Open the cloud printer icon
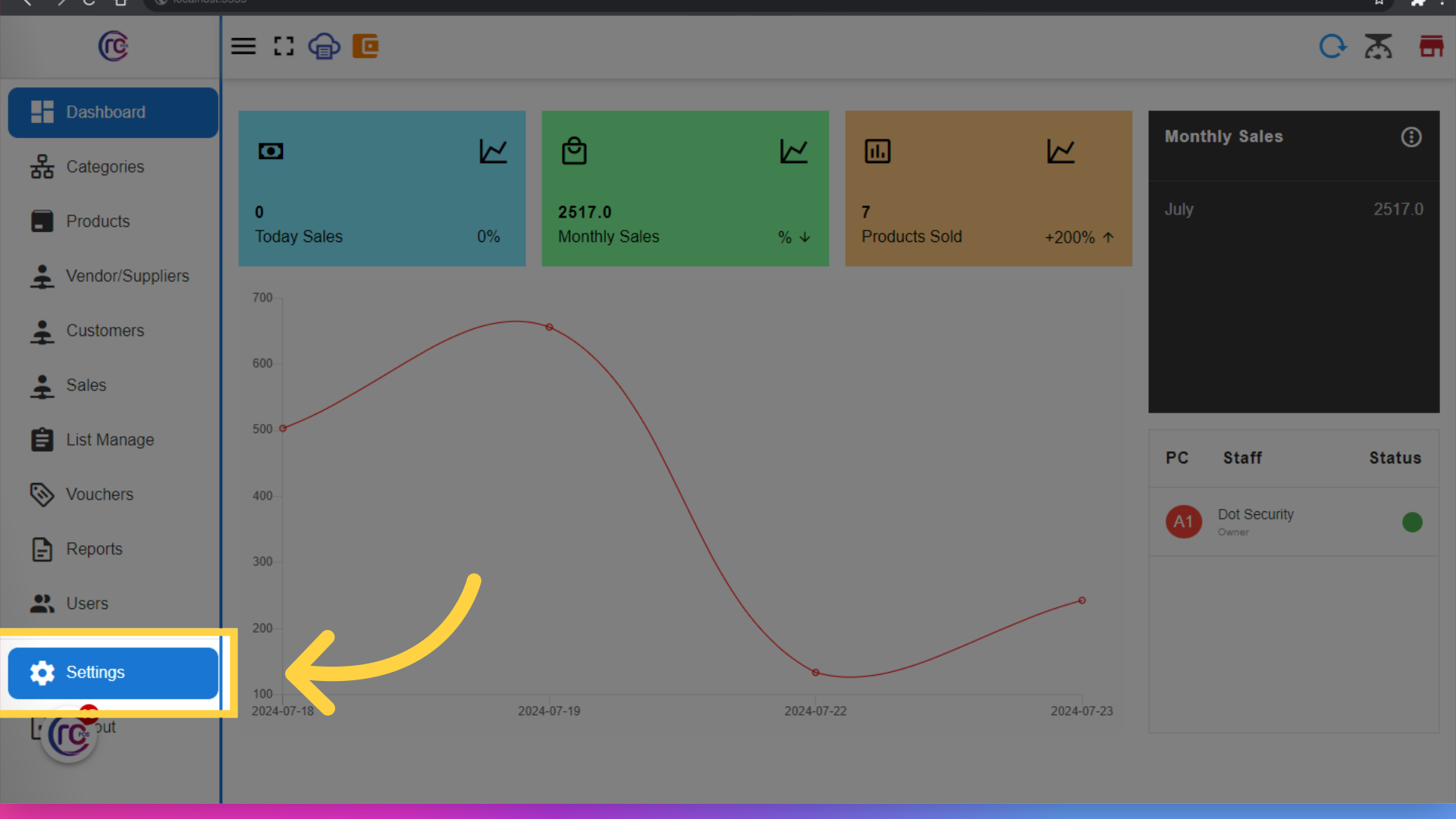The width and height of the screenshot is (1456, 819). 324,46
